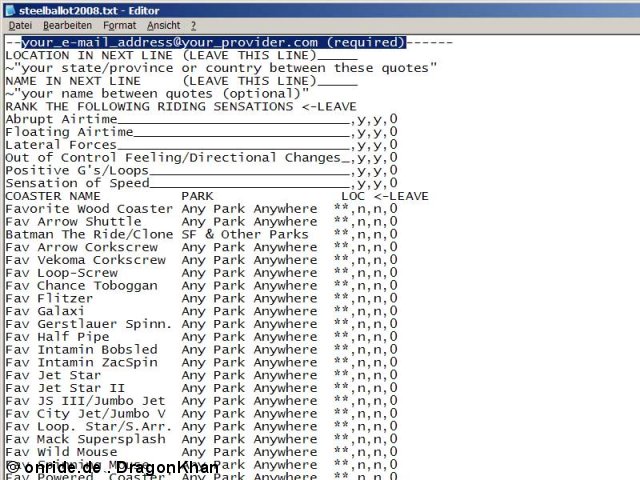Click the 'LOC <-LEAVE' header text

coord(385,196)
